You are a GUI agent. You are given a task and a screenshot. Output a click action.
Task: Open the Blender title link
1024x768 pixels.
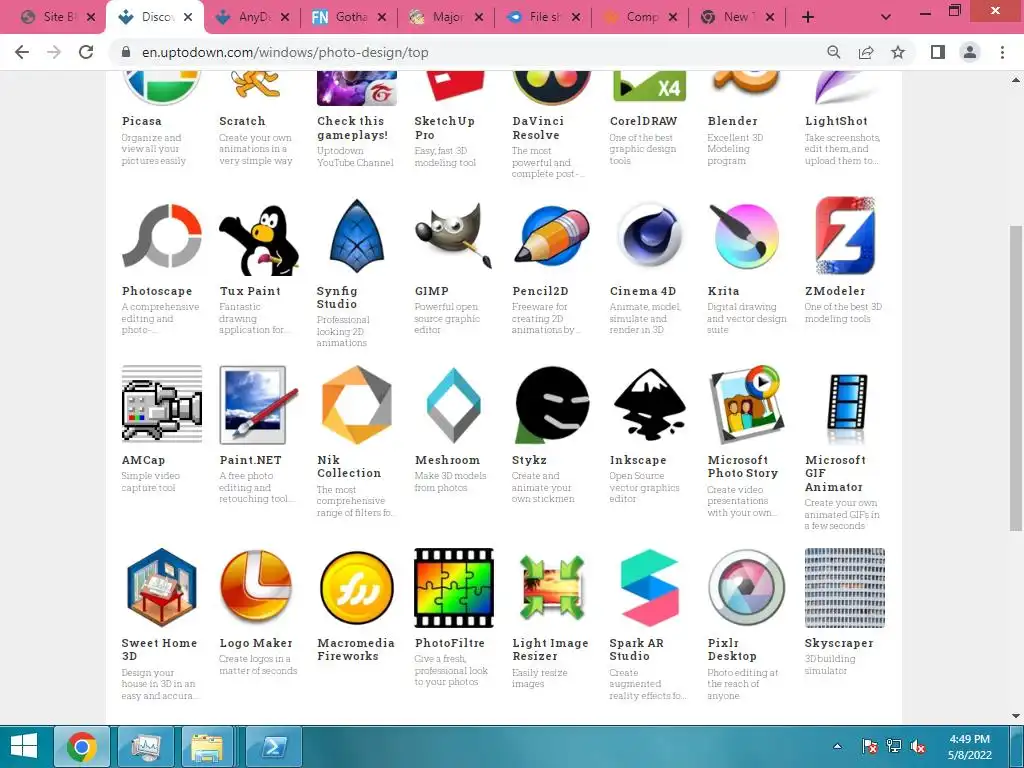pos(733,121)
